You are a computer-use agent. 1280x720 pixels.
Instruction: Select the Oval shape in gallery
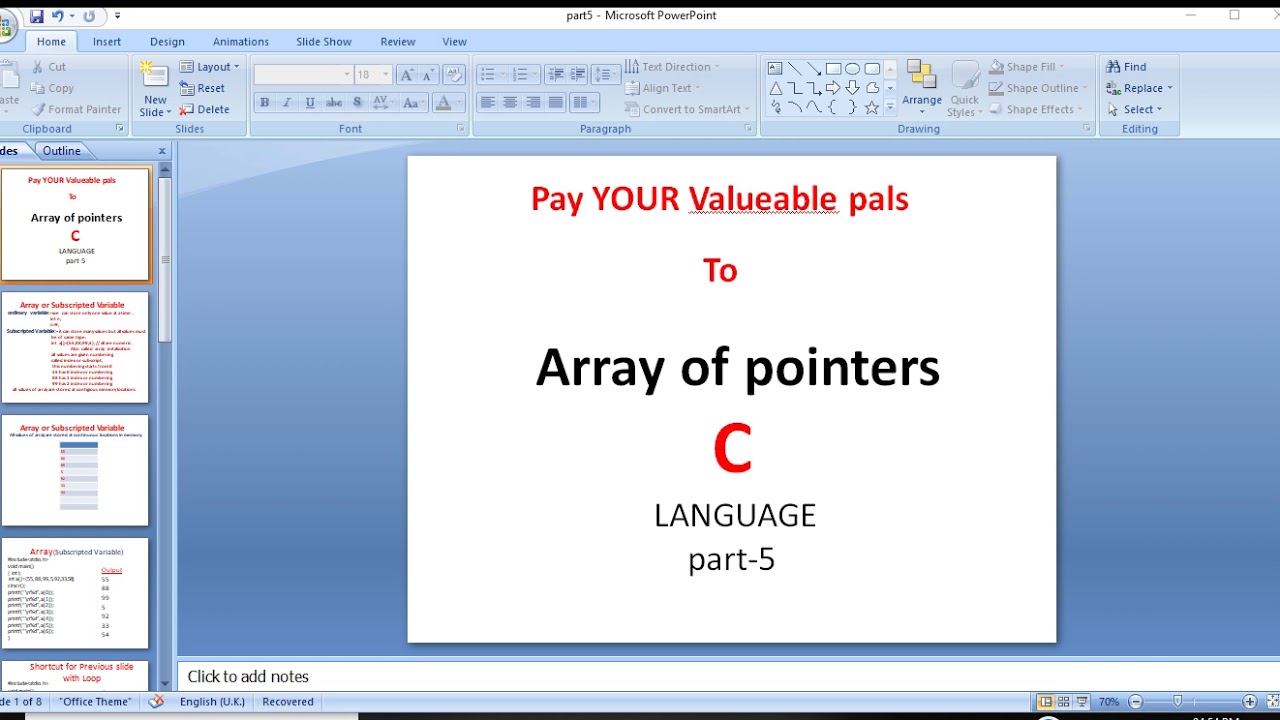point(852,69)
